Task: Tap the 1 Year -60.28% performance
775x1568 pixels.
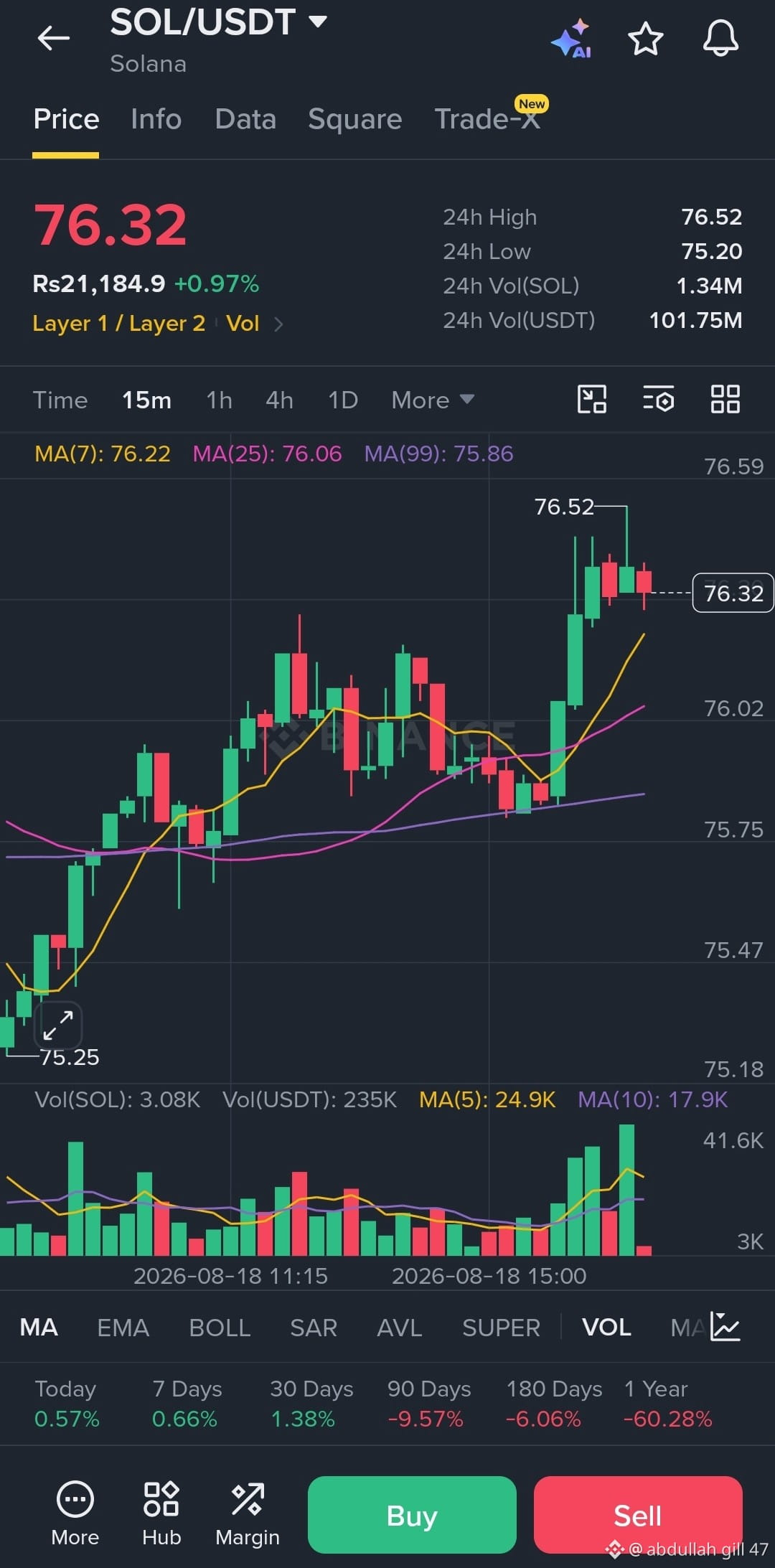Action: [x=668, y=1404]
